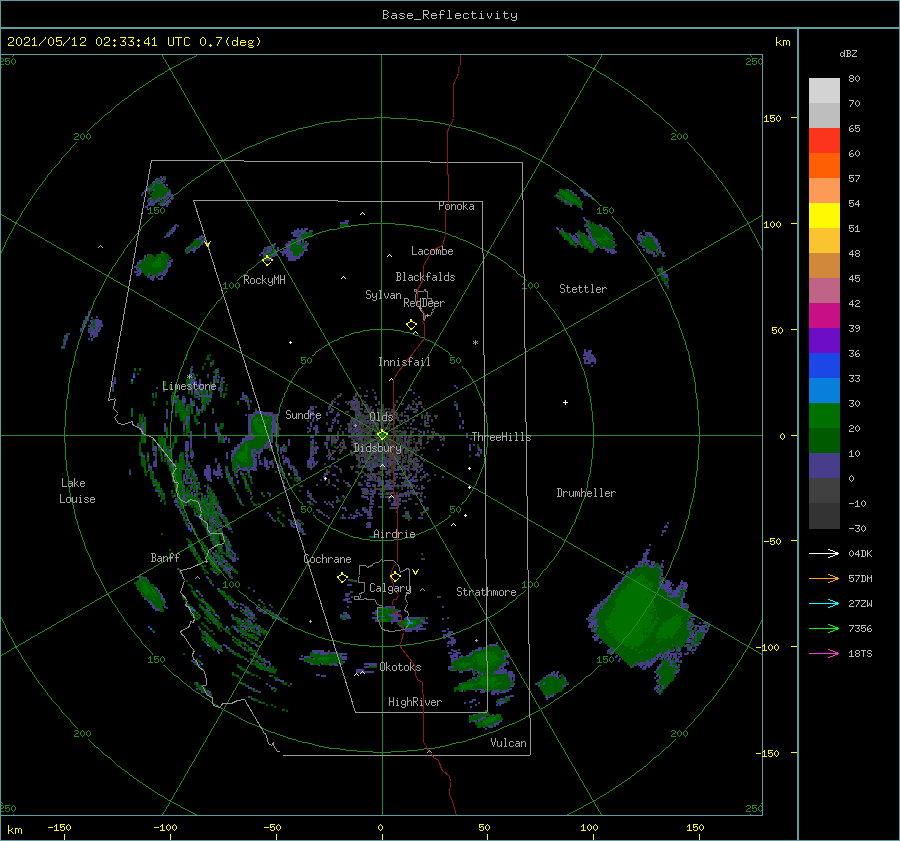This screenshot has height=841, width=900.
Task: Select the bright yellow 51–54 dBZ band
Action: click(x=824, y=215)
